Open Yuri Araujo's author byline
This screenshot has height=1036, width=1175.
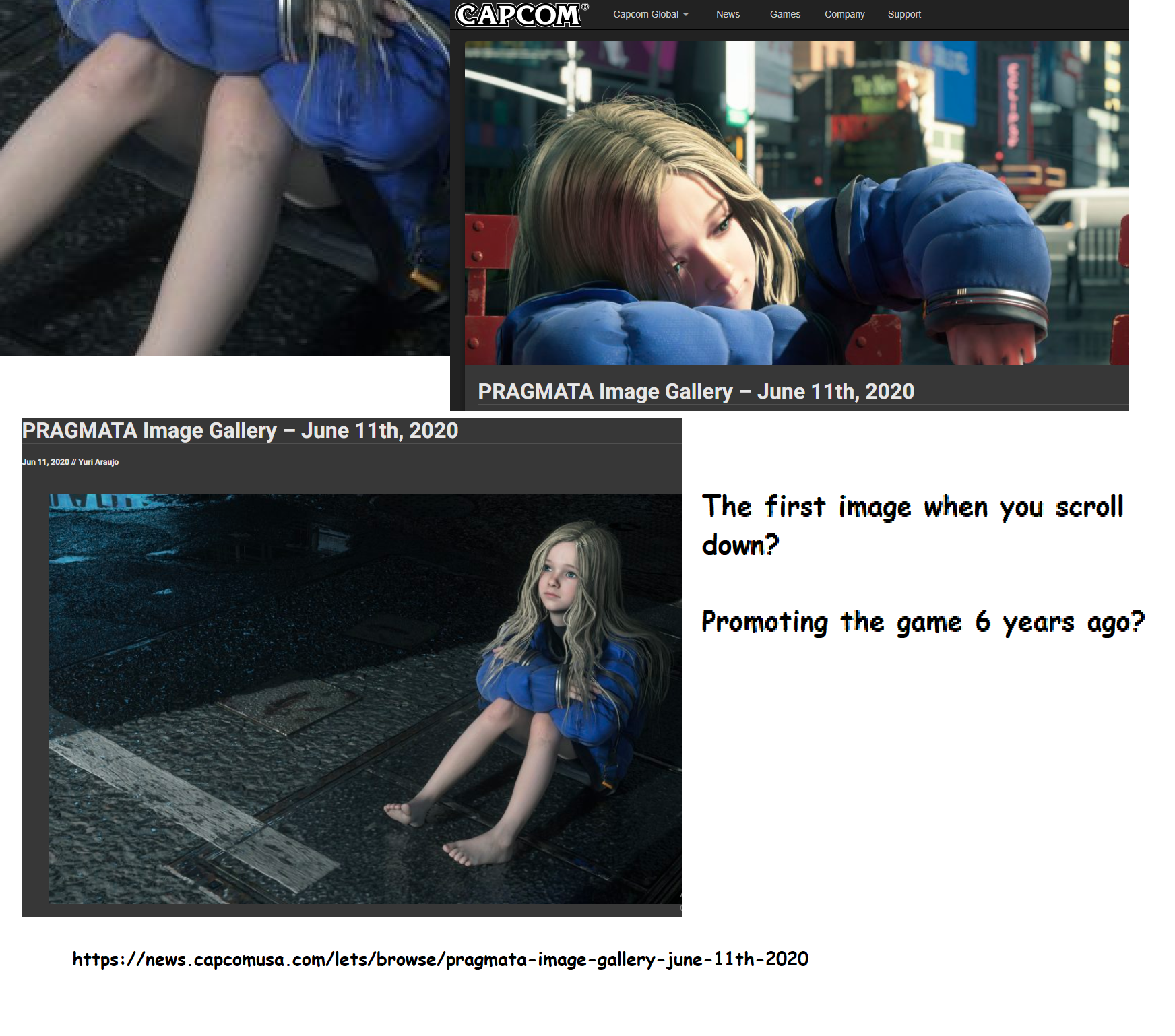pos(100,462)
